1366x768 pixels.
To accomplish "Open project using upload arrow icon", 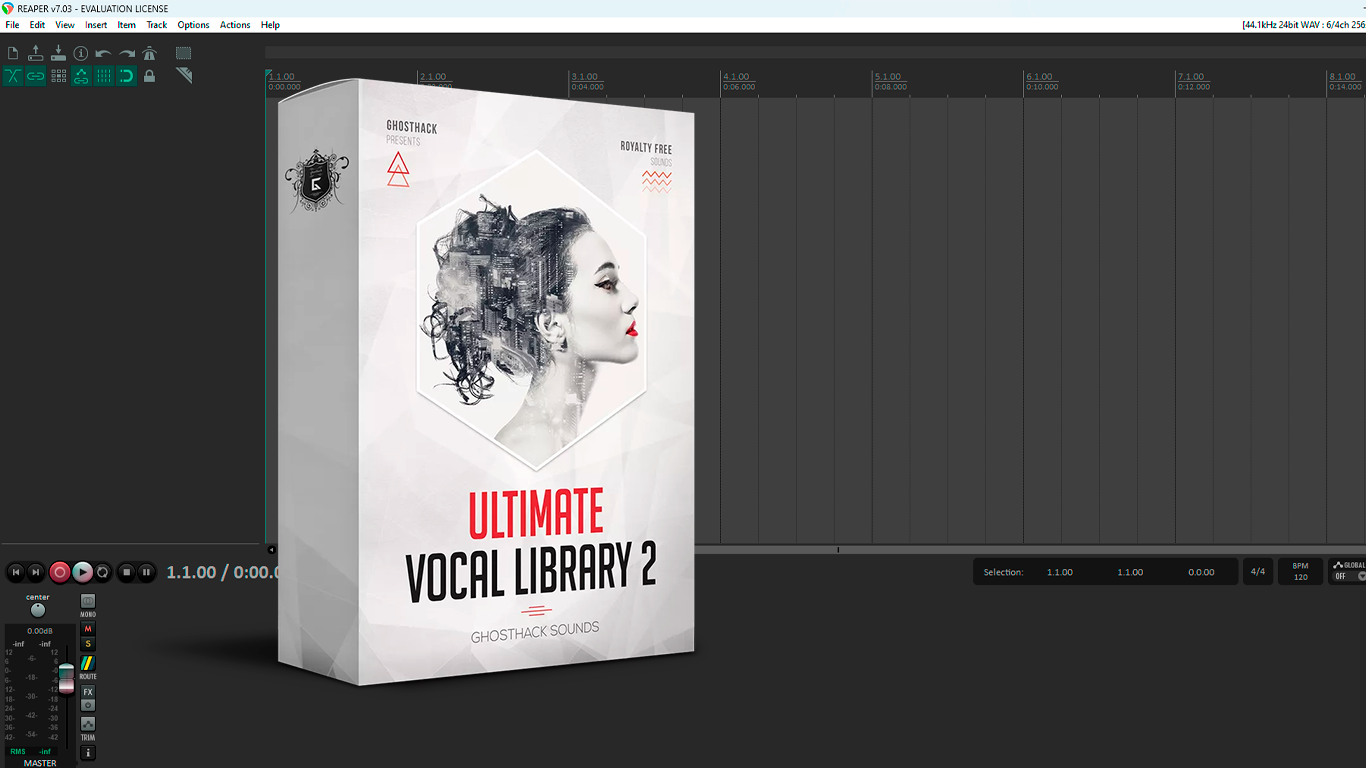I will (x=36, y=53).
